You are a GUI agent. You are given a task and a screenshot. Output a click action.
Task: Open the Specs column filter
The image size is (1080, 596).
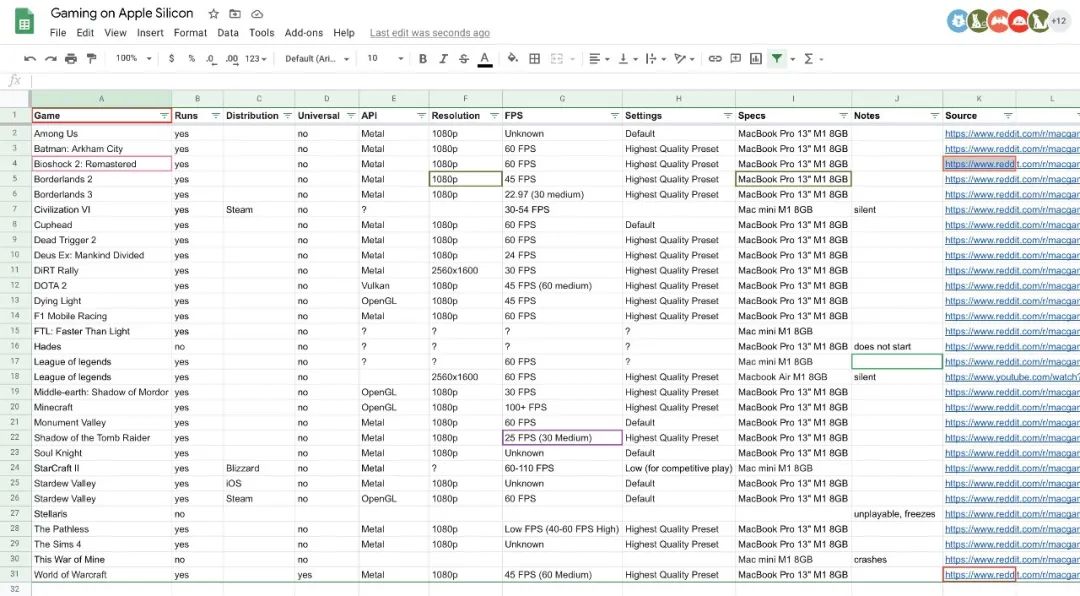tap(843, 116)
